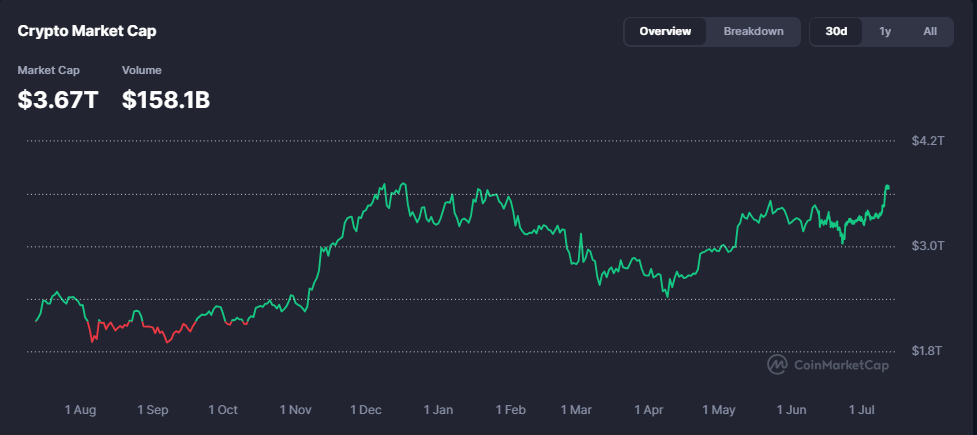Click the Crypto Market Cap title
The width and height of the screenshot is (977, 435).
pos(87,31)
